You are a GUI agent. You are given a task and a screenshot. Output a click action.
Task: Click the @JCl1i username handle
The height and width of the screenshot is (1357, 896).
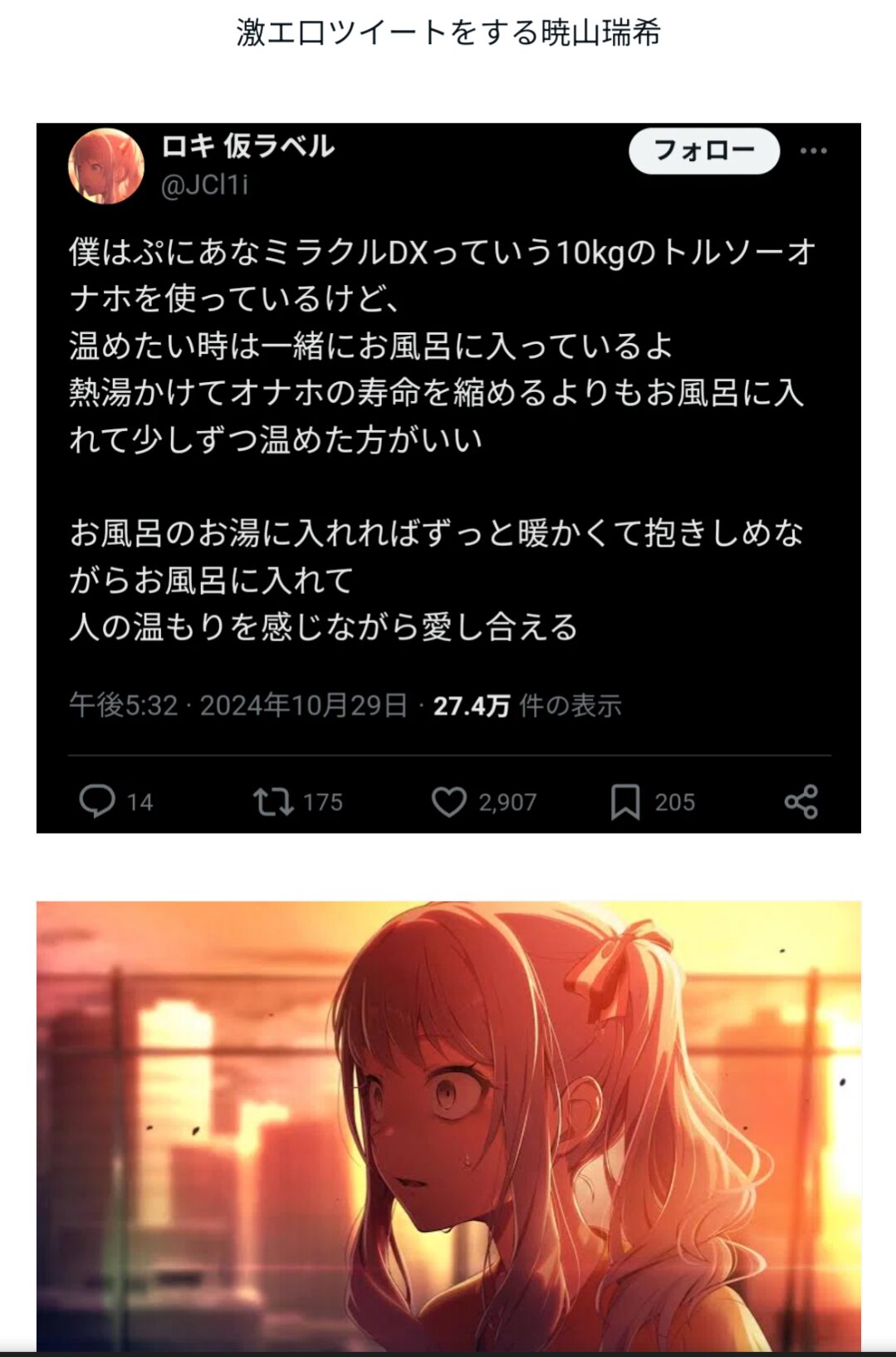(x=204, y=184)
